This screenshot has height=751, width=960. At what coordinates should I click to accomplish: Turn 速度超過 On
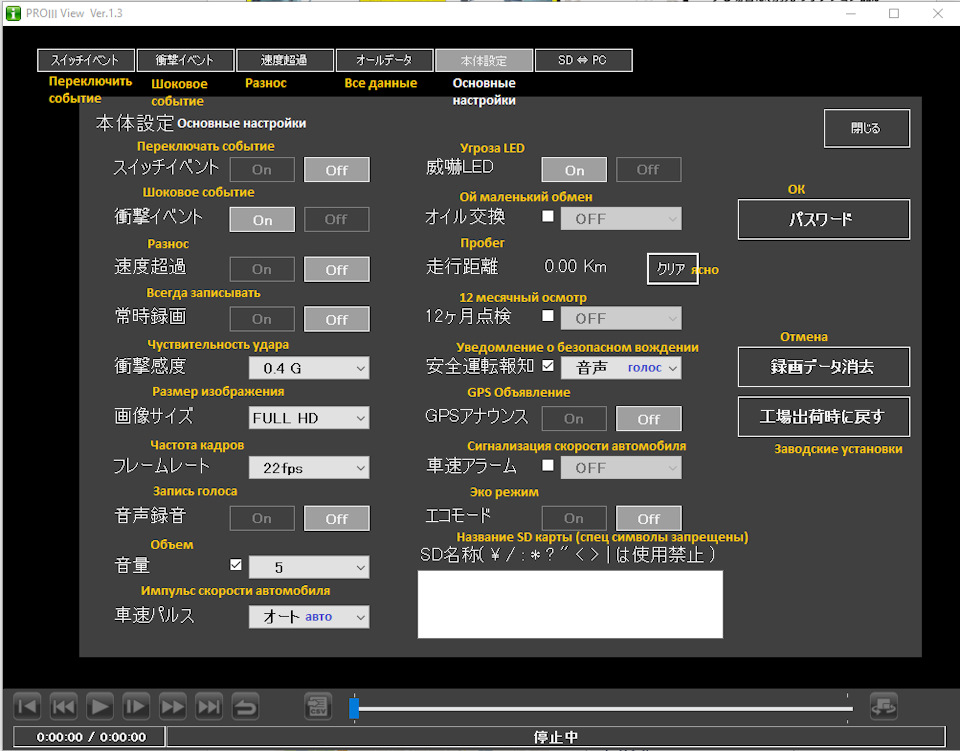[262, 269]
